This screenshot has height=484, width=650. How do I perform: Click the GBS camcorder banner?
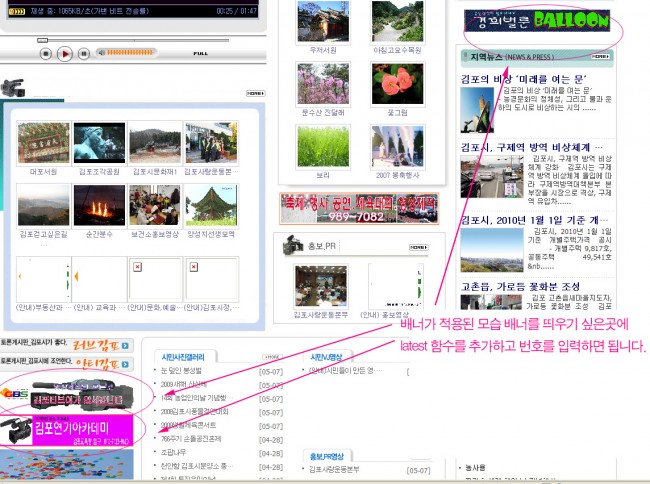point(66,396)
